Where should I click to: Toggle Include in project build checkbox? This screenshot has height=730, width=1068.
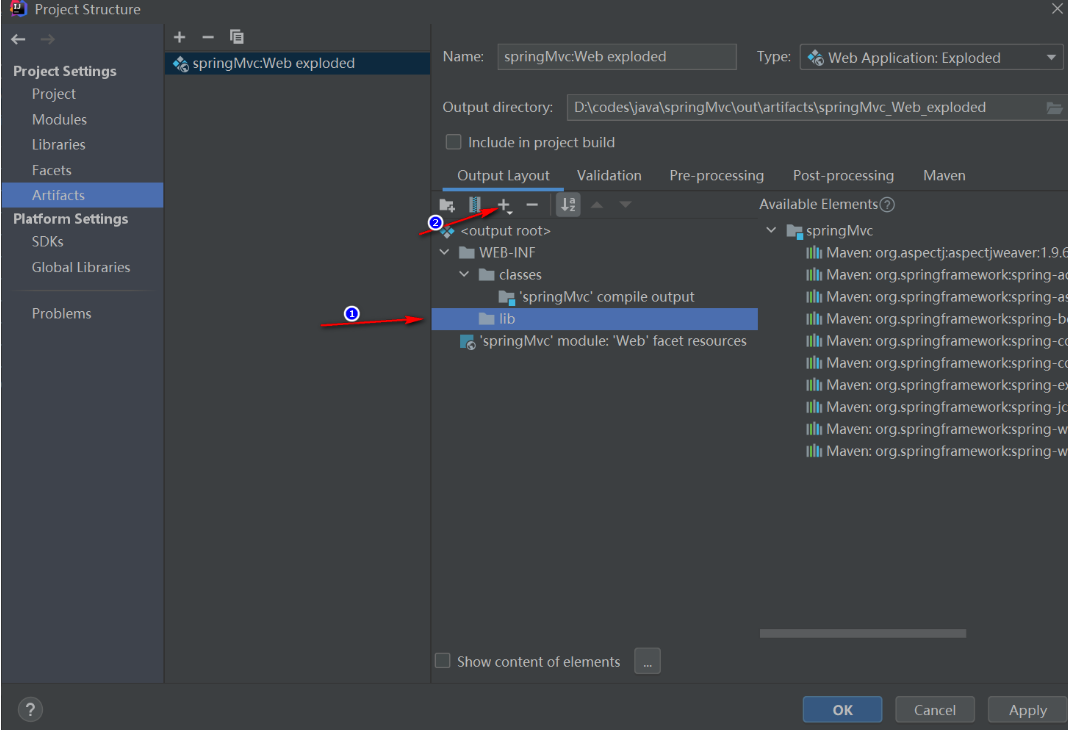(x=453, y=142)
